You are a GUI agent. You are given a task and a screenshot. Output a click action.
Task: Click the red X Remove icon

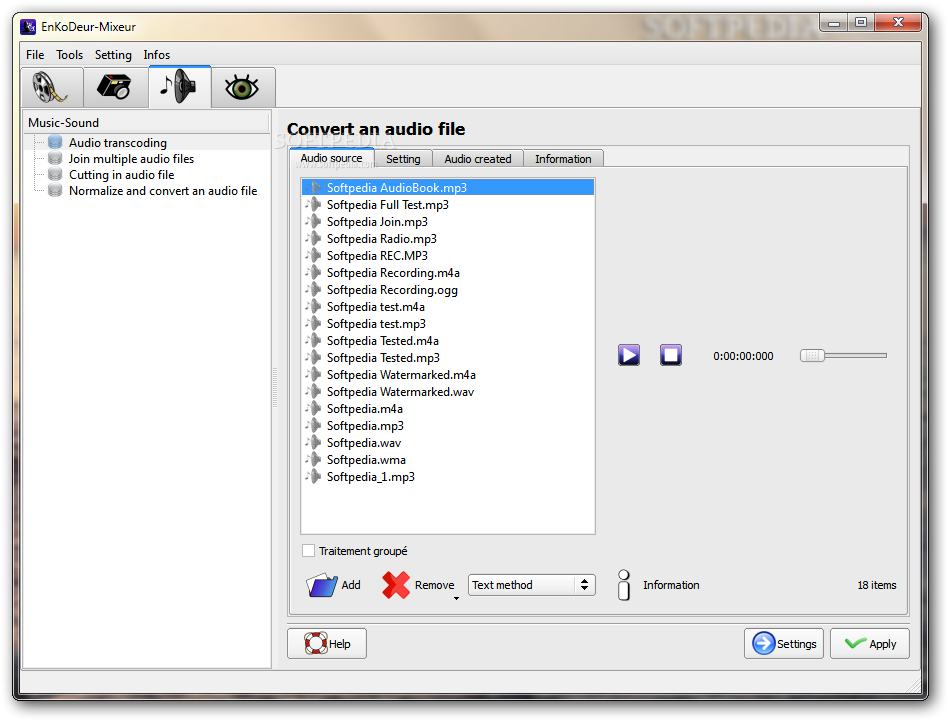point(396,585)
